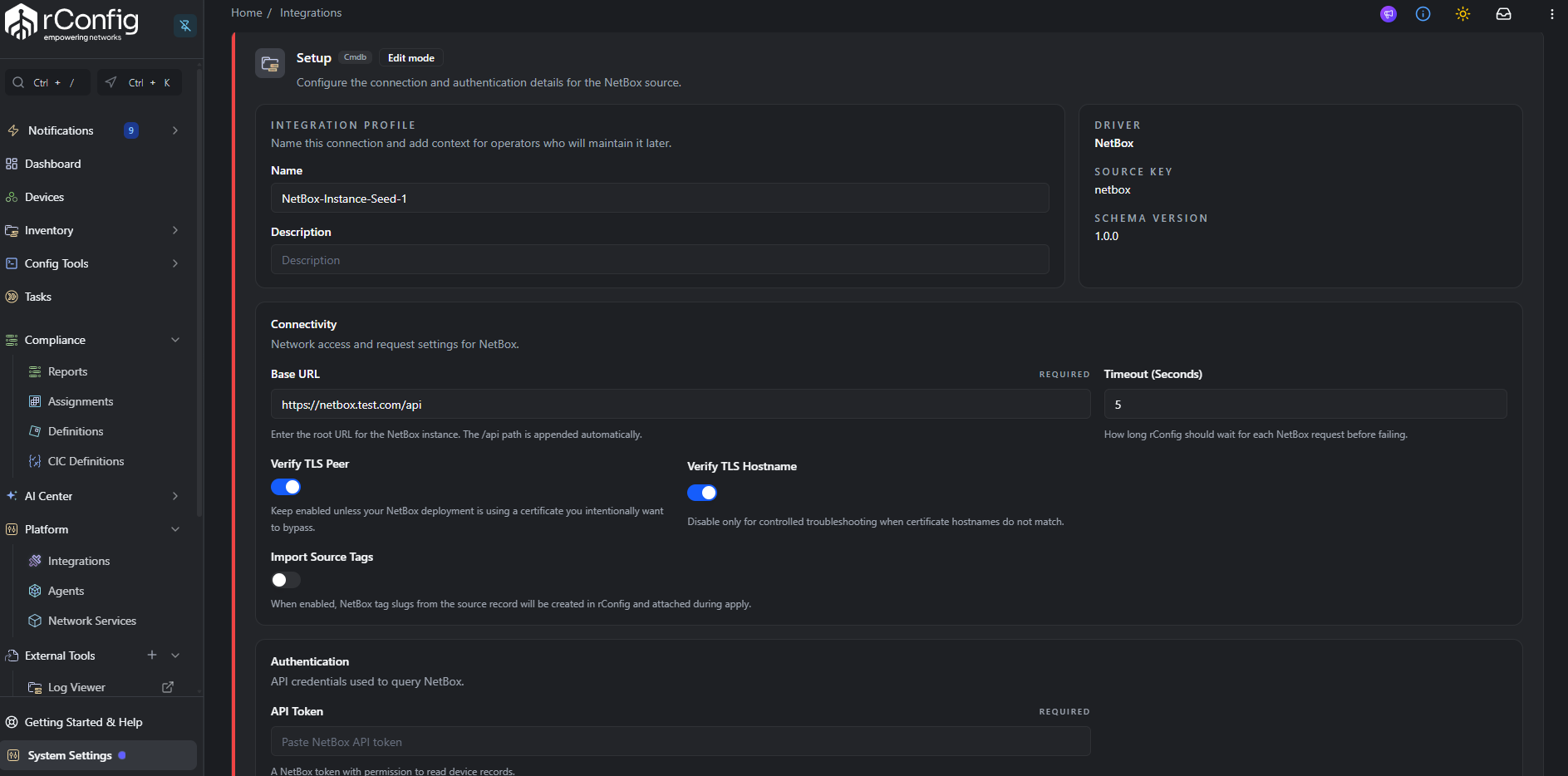The height and width of the screenshot is (776, 1568).
Task: Toggle Verify TLS Hostname switch
Action: tap(702, 493)
